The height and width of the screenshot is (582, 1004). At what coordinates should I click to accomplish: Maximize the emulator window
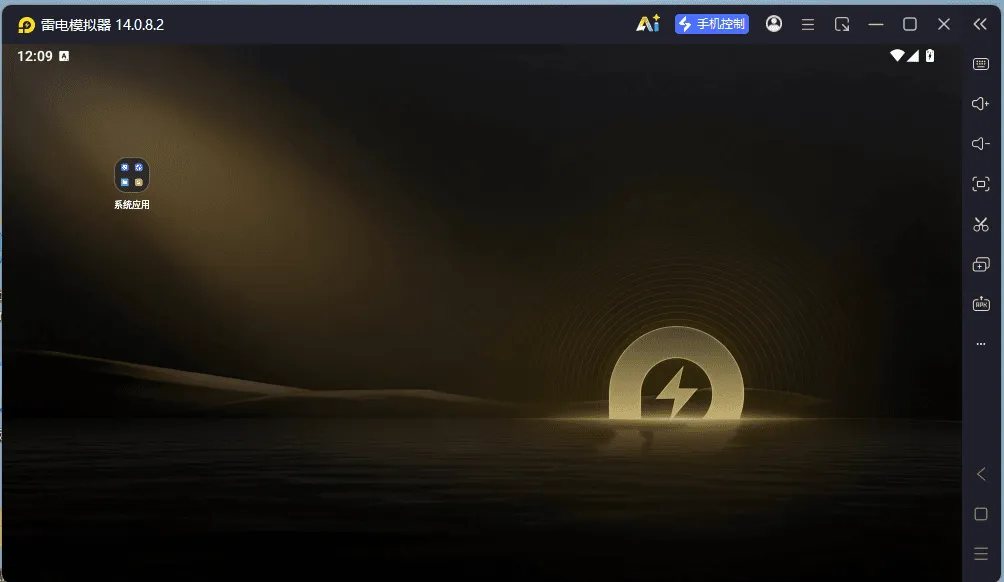tap(910, 24)
